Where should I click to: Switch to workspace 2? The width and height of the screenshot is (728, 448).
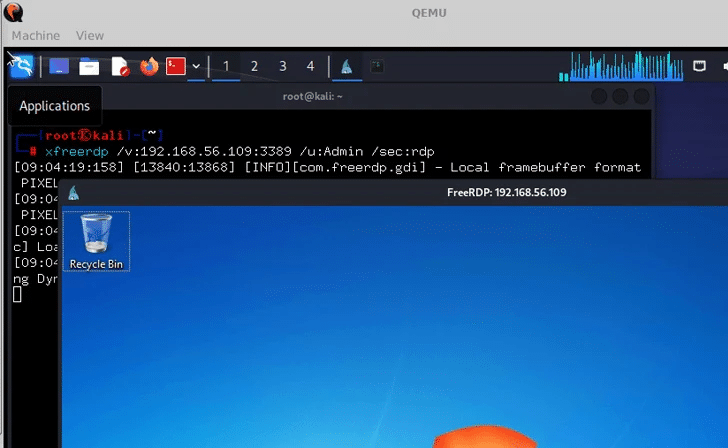click(x=254, y=66)
